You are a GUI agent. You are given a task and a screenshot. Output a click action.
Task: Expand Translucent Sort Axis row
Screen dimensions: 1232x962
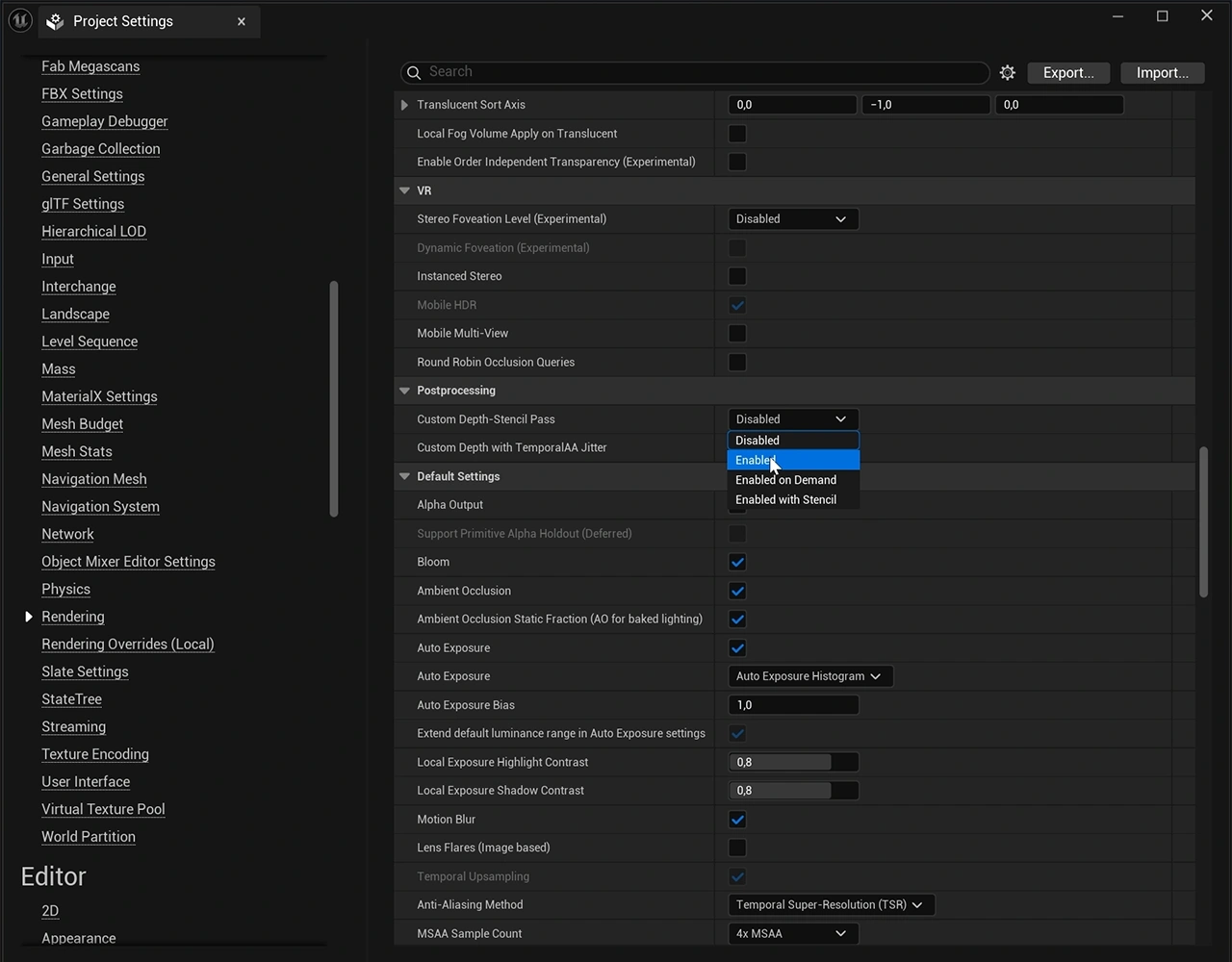404,105
